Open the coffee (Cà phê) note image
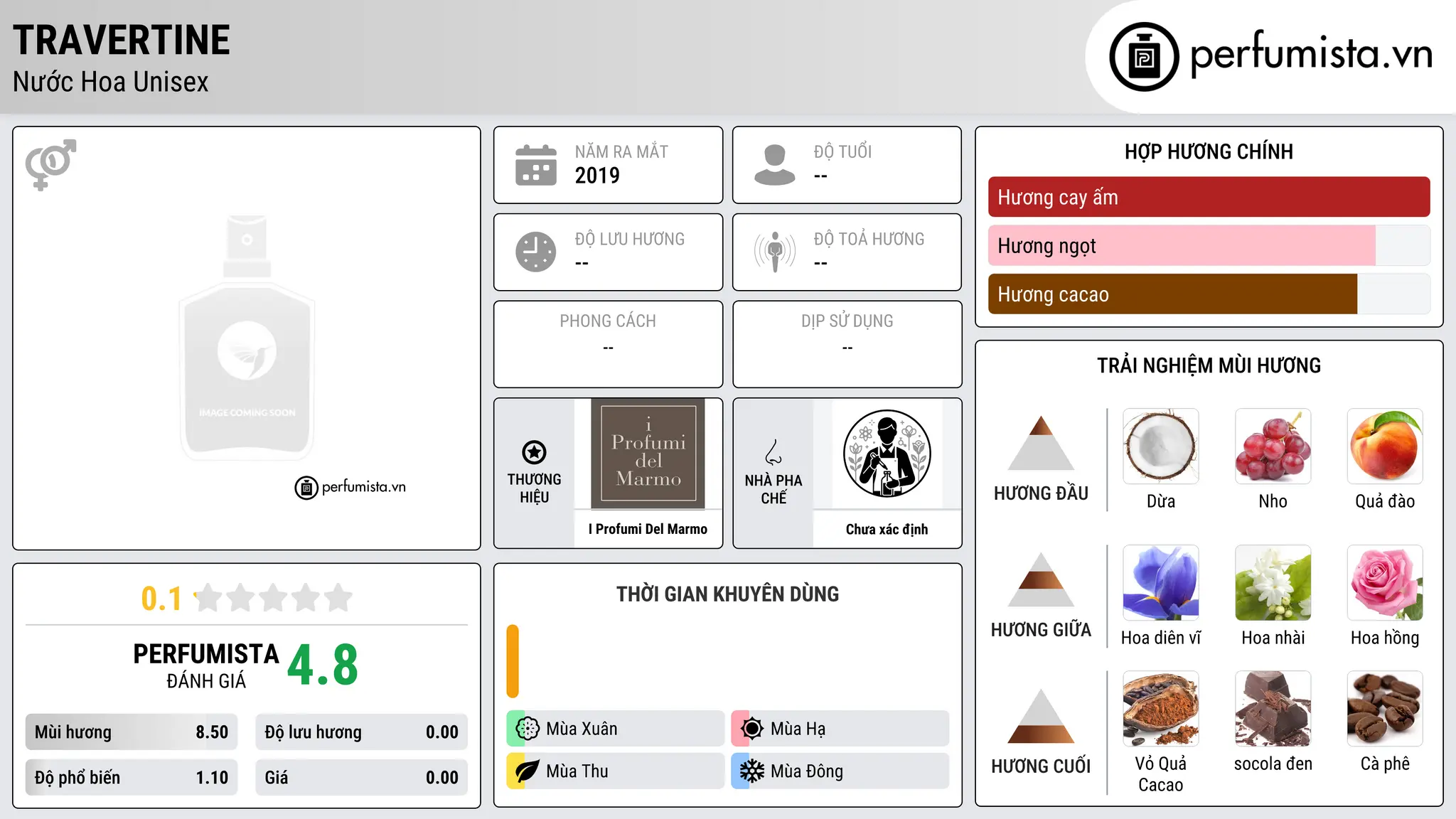 tap(1385, 708)
